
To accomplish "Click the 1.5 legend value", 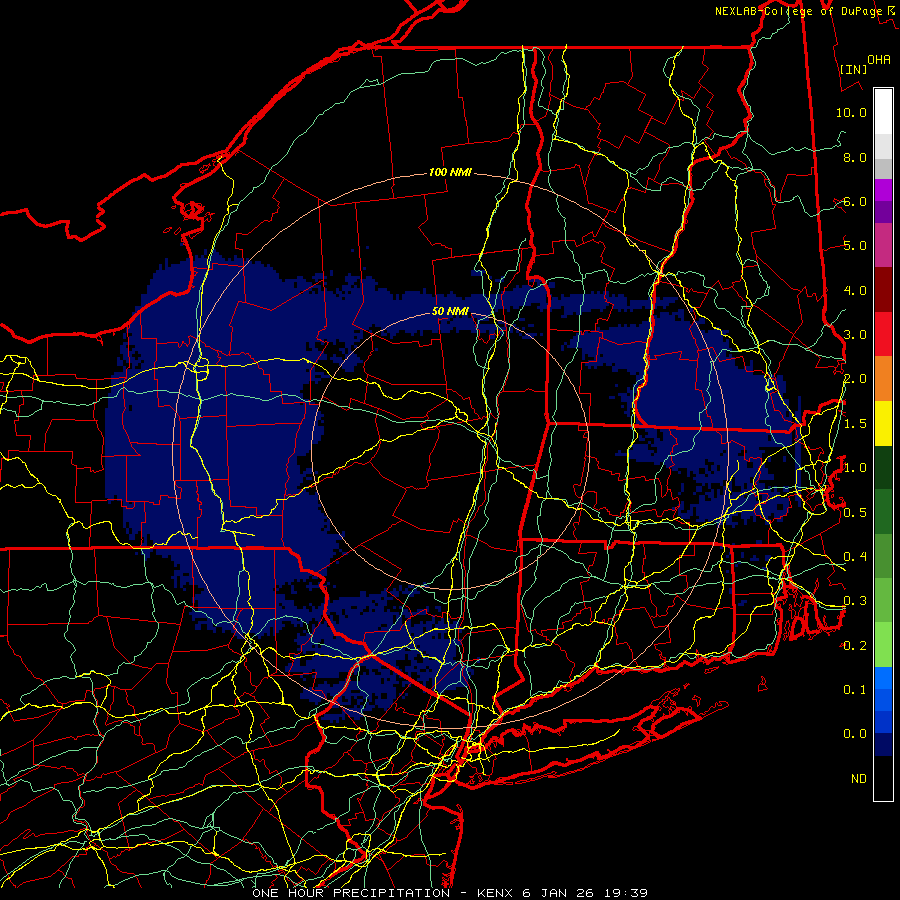I will (855, 424).
